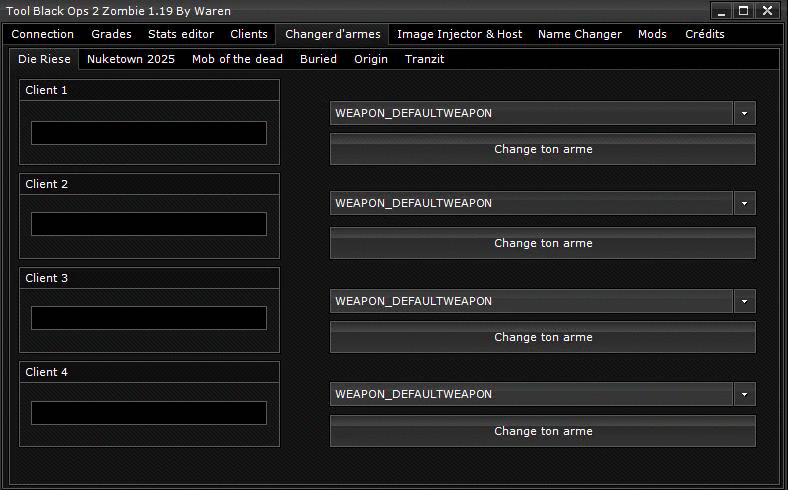Choose the Buried map tab
Screen dimensions: 788x490
[x=318, y=59]
